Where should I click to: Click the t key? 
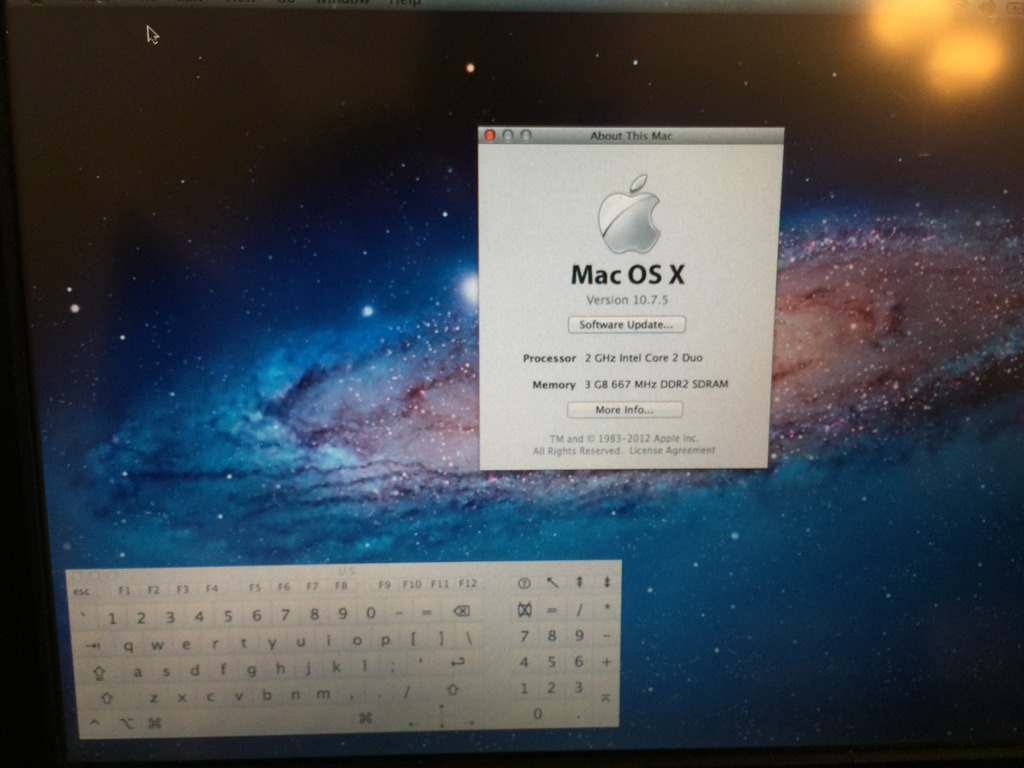tap(244, 643)
